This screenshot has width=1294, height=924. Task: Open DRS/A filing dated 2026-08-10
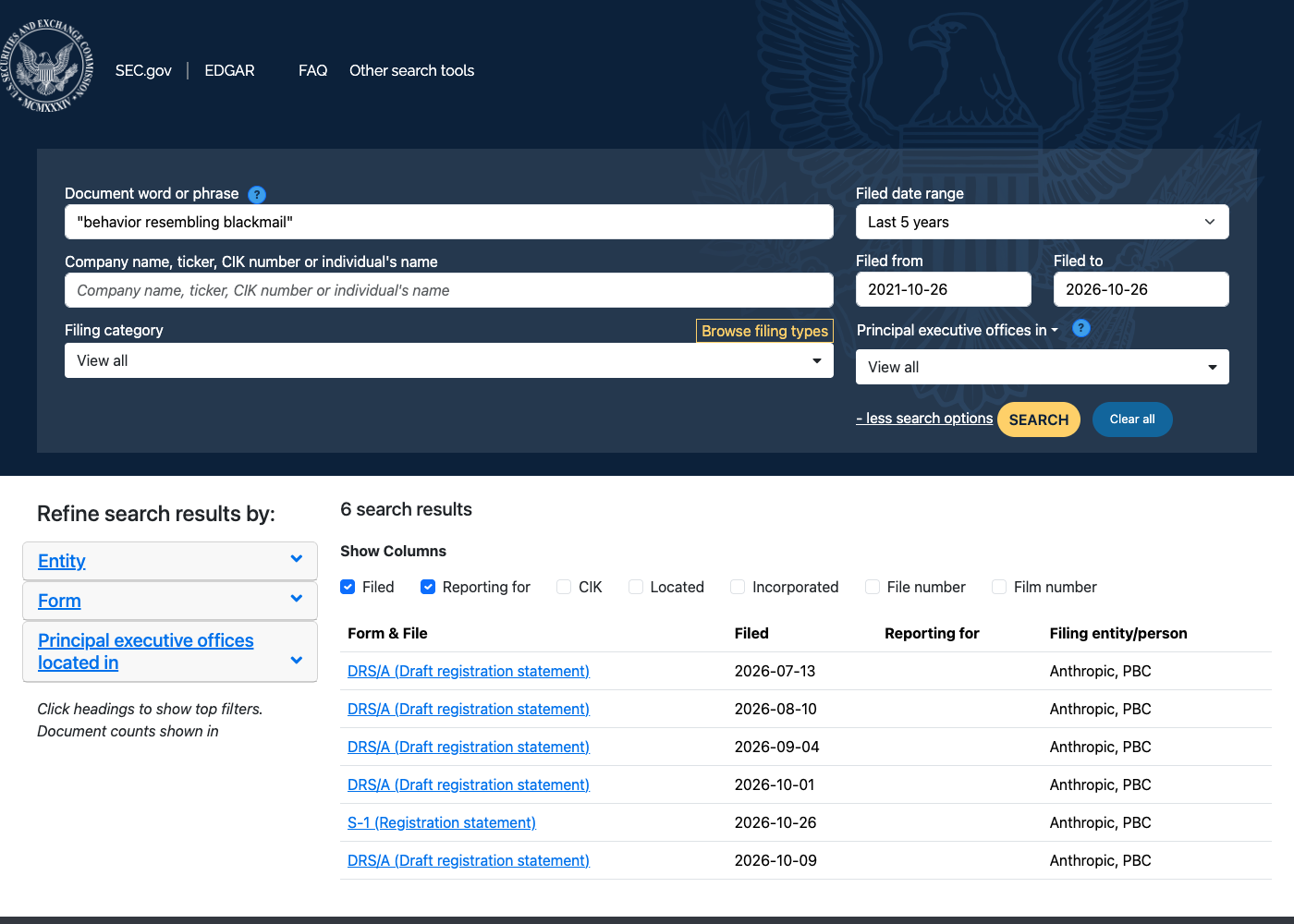[x=469, y=709]
